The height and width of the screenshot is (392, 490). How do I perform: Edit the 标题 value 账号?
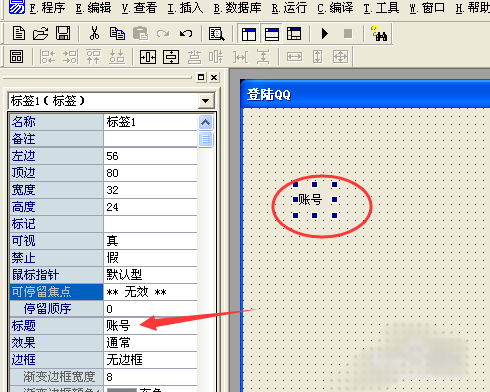pos(150,326)
